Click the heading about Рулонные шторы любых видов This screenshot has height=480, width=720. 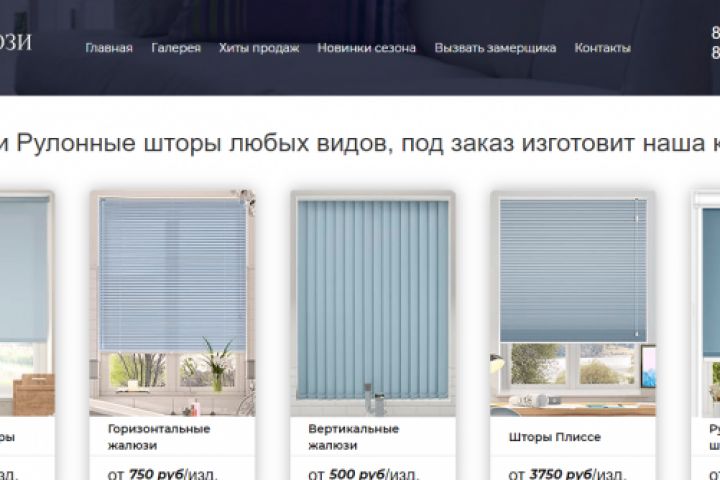[360, 143]
